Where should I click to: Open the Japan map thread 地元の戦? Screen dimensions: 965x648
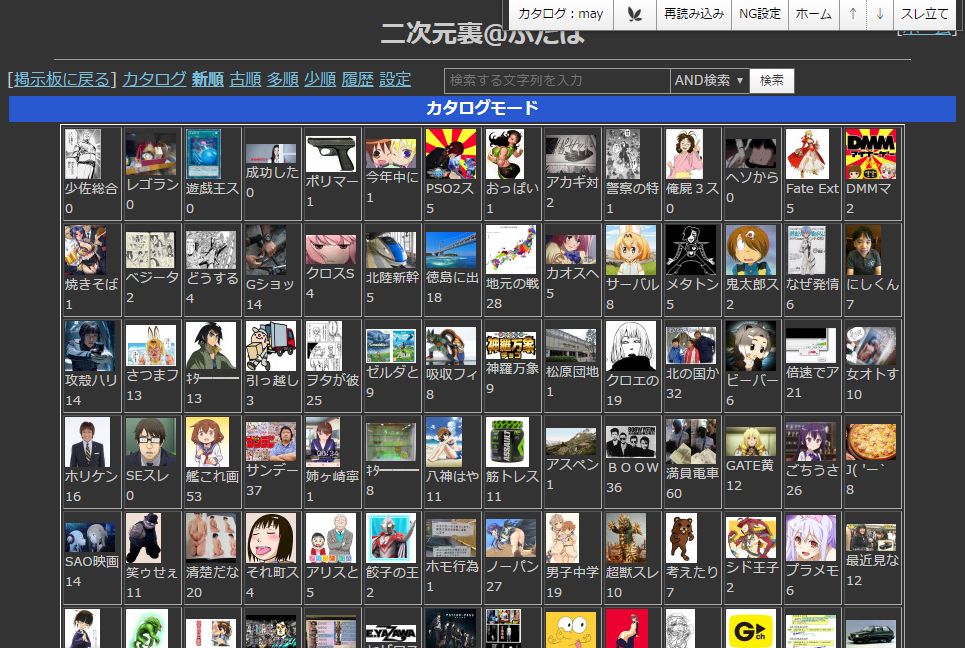coord(511,250)
